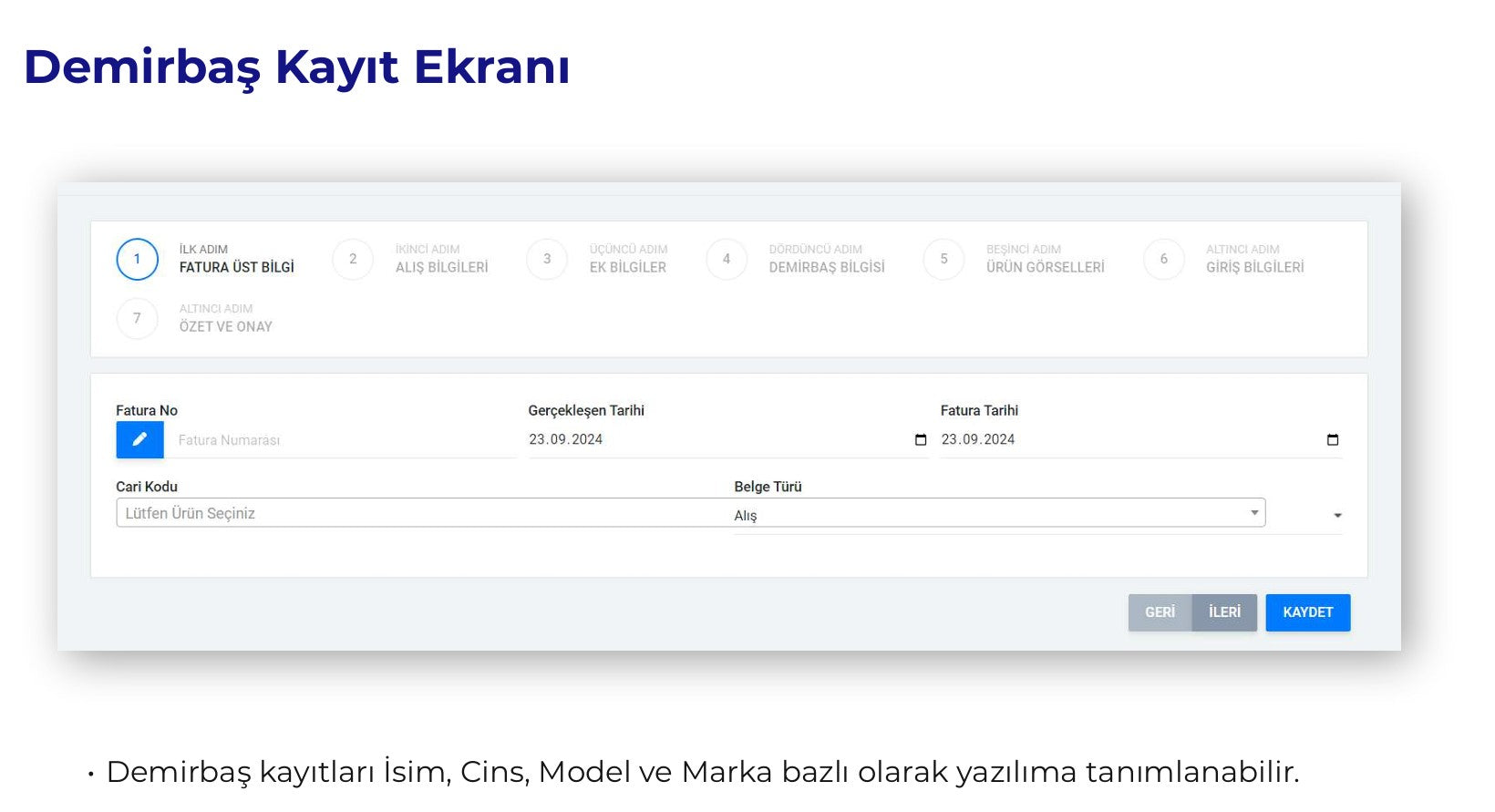Go to ÜRÜN GÖRSELLERİ step label
The image size is (1495, 812).
click(x=1046, y=267)
